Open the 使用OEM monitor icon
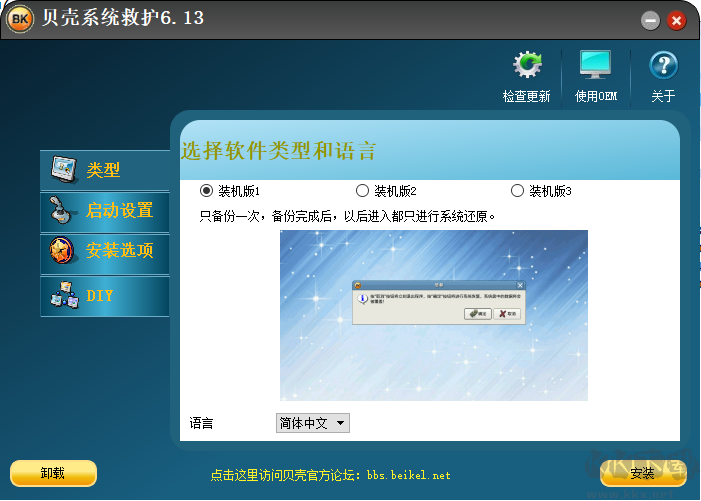This screenshot has height=501, width=701. pos(595,65)
